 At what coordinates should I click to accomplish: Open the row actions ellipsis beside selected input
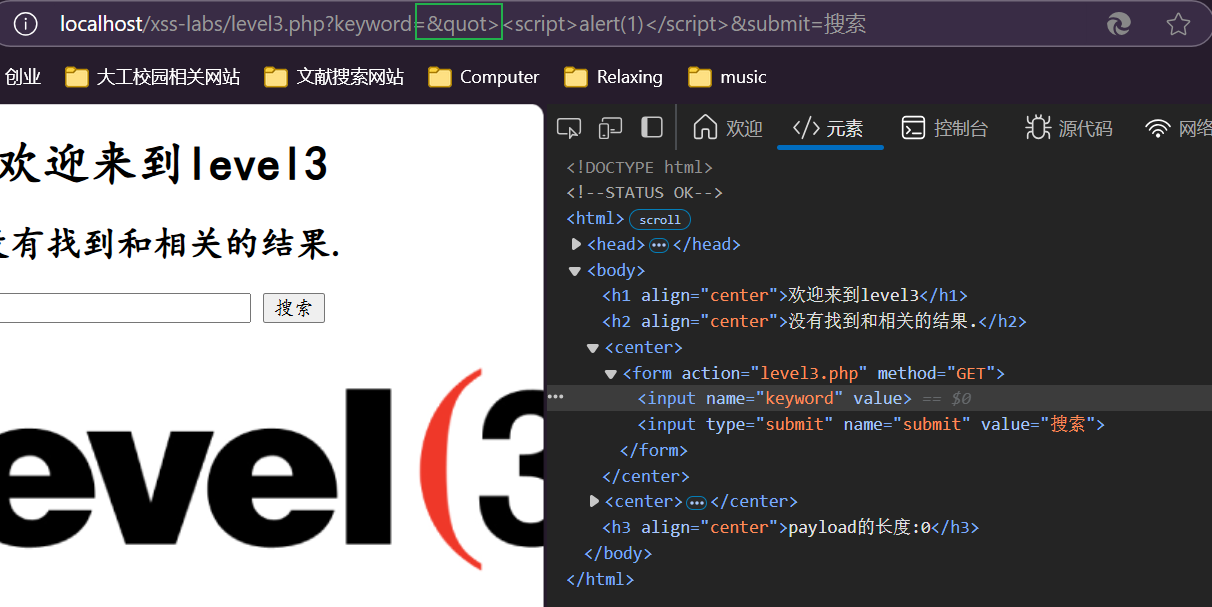(555, 398)
